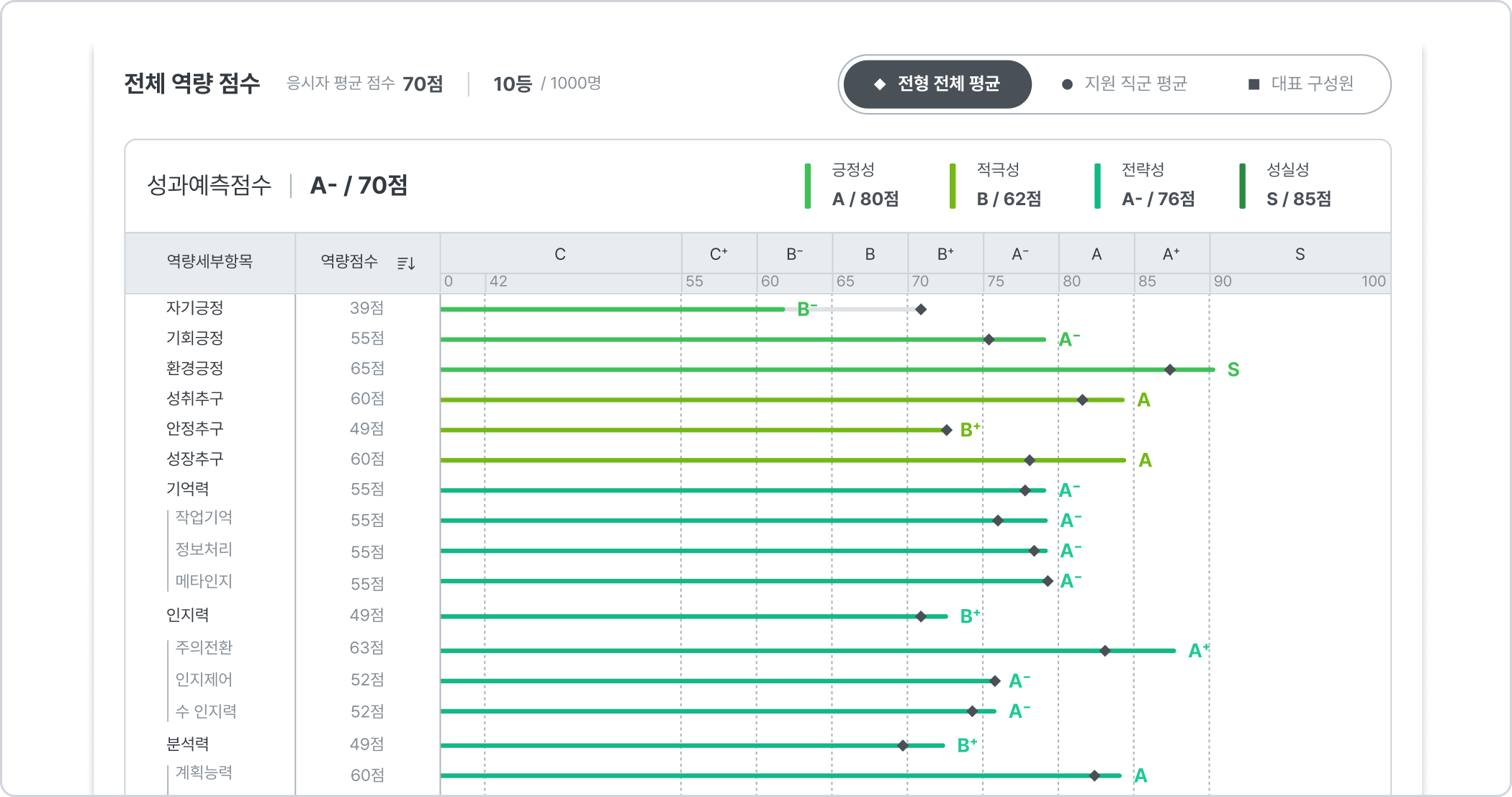Select the 분석력 category row
The image size is (1512, 797).
tap(188, 744)
